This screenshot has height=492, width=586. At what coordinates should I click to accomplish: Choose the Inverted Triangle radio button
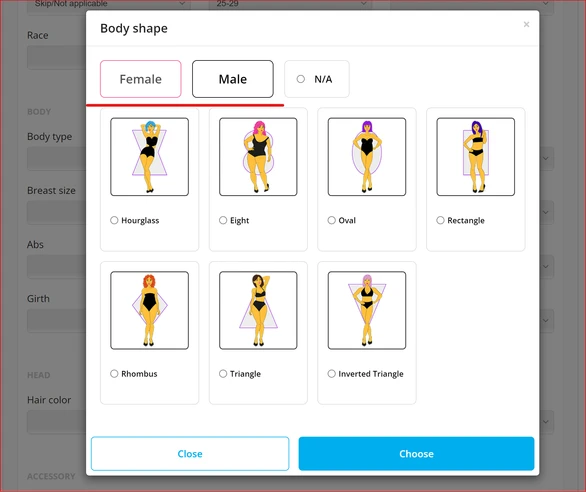coord(331,373)
